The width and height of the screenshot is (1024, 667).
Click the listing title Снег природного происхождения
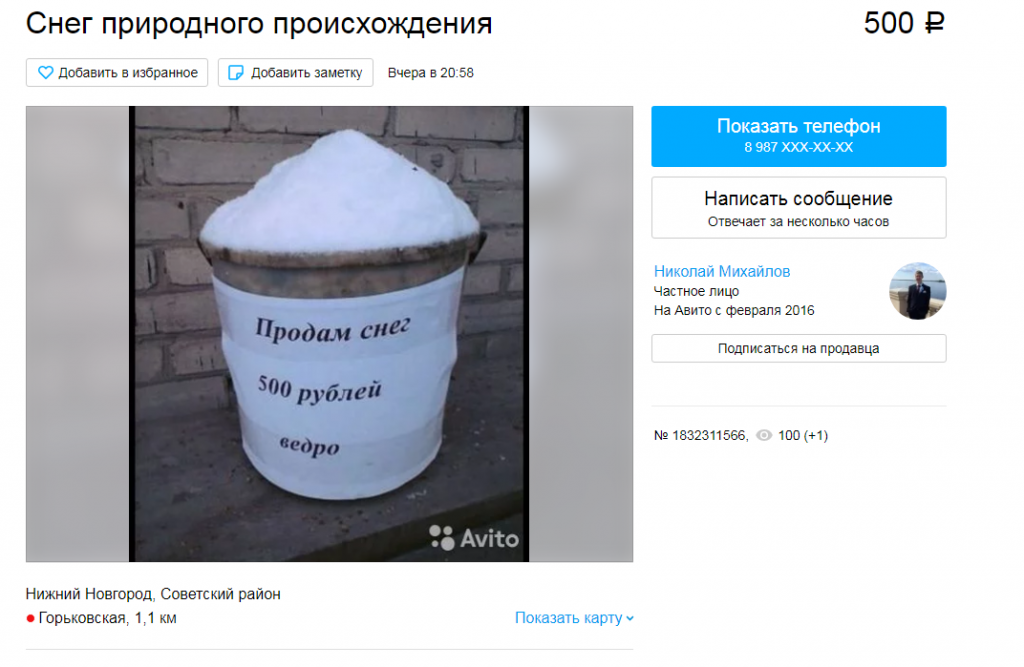point(259,24)
